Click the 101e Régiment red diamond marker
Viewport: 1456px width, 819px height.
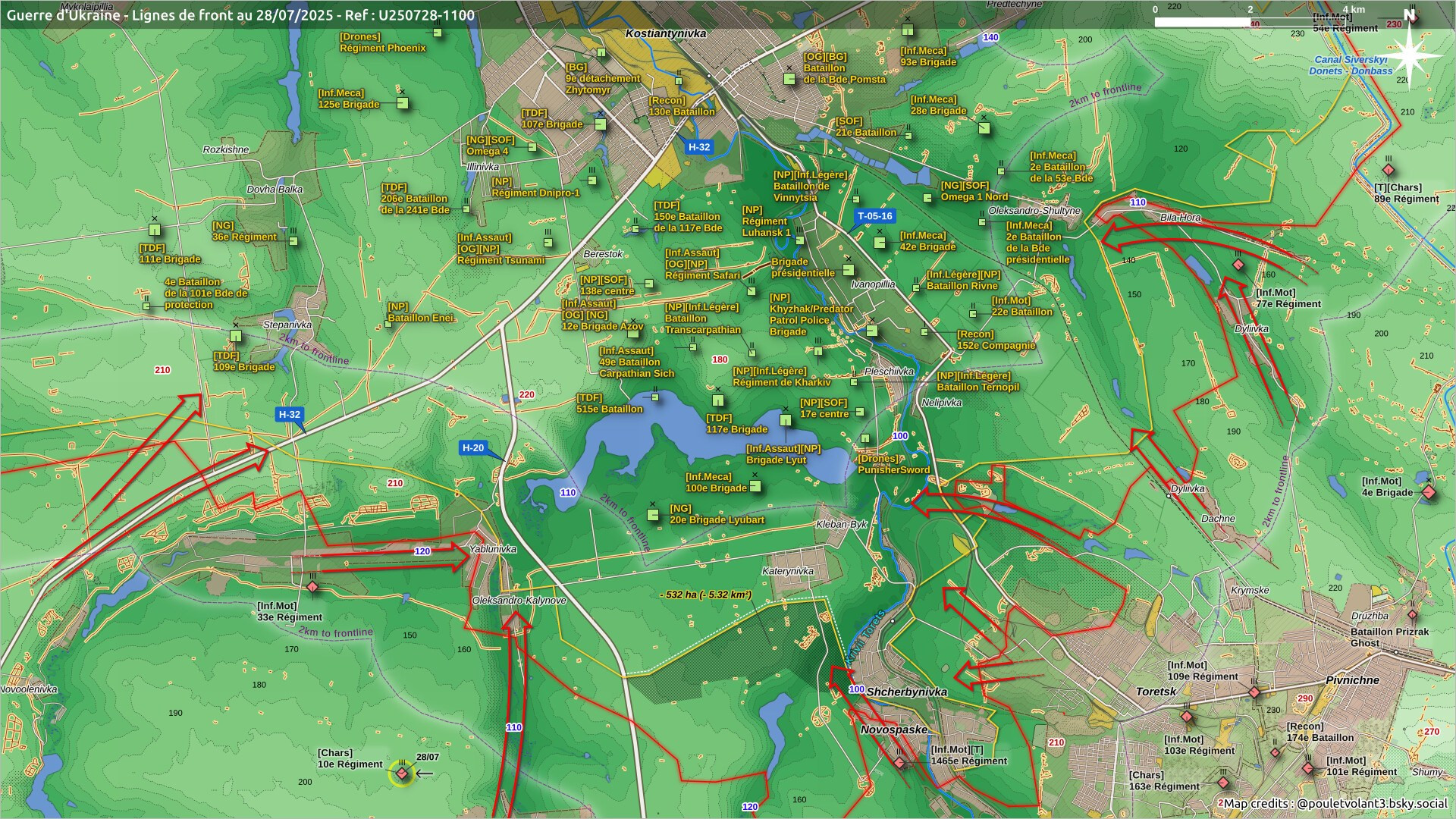(x=1308, y=768)
